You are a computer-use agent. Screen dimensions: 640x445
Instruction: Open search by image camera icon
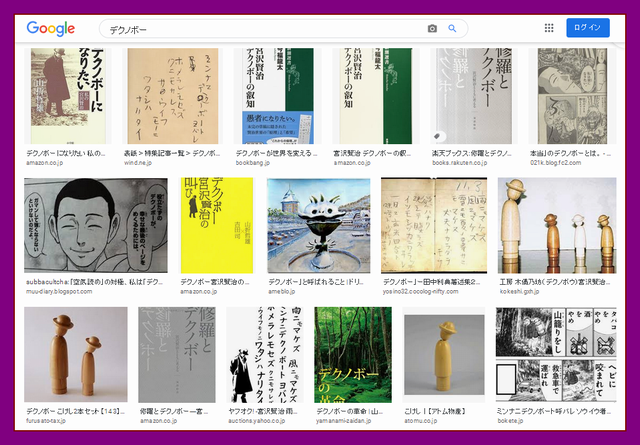point(432,29)
